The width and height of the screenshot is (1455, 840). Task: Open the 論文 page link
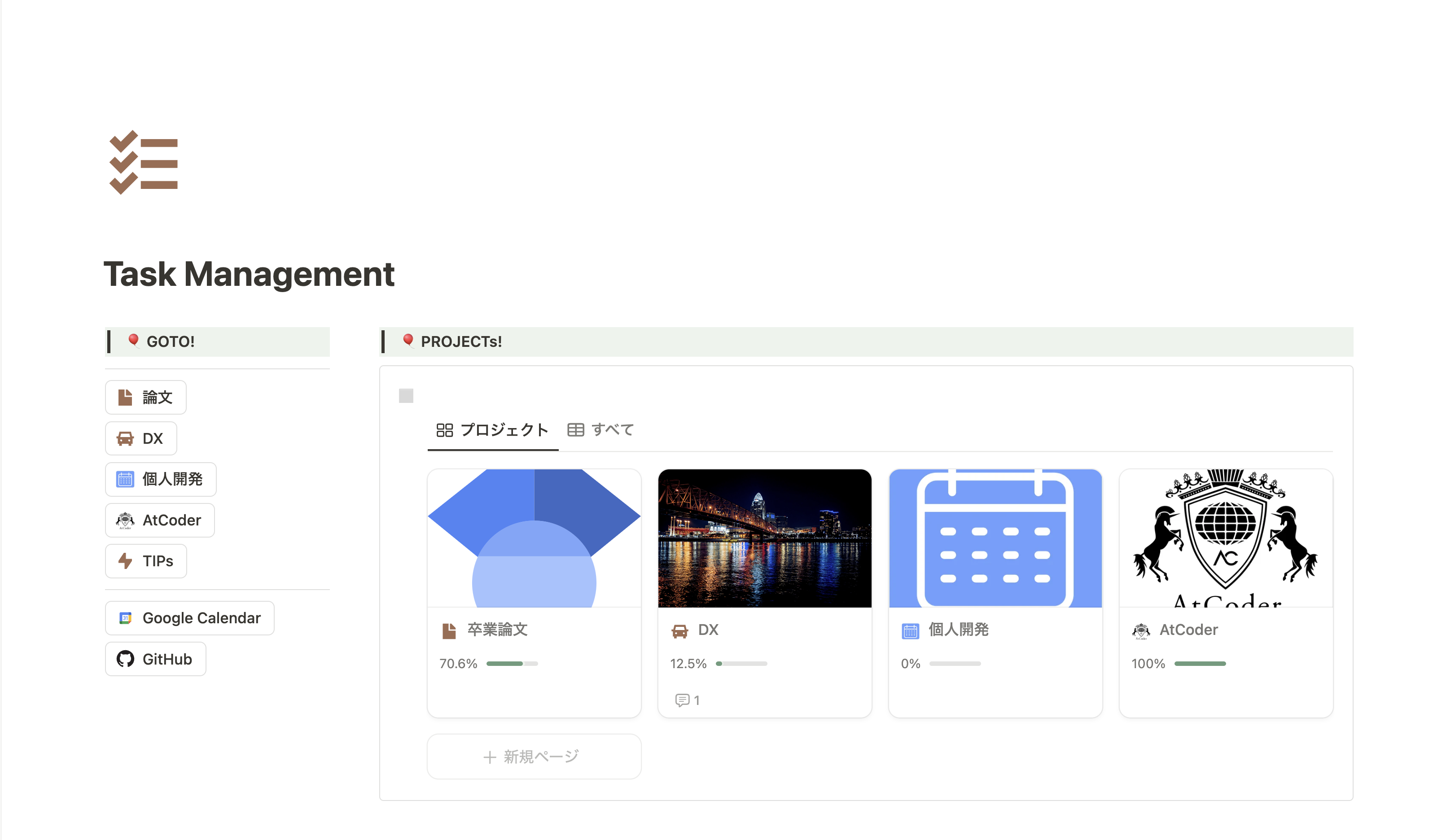click(145, 397)
